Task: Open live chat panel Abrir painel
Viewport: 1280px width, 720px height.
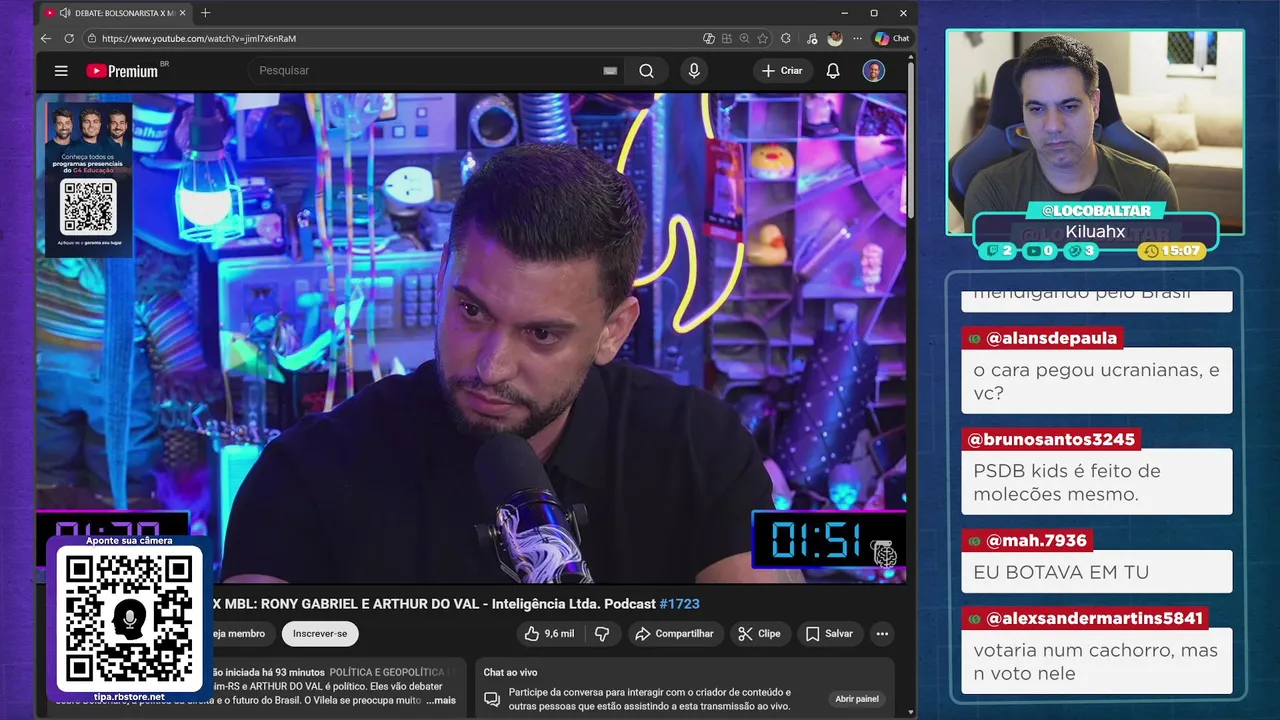Action: click(x=857, y=699)
